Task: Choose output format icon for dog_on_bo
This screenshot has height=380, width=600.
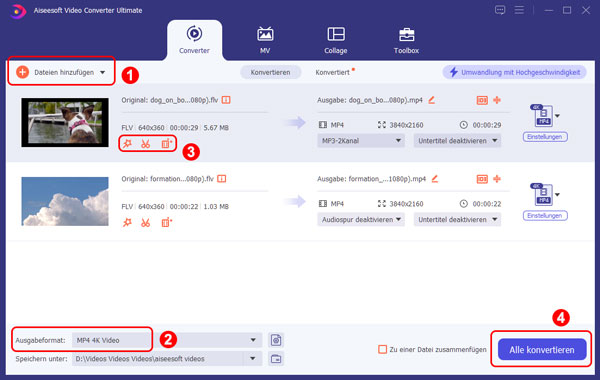Action: 542,115
